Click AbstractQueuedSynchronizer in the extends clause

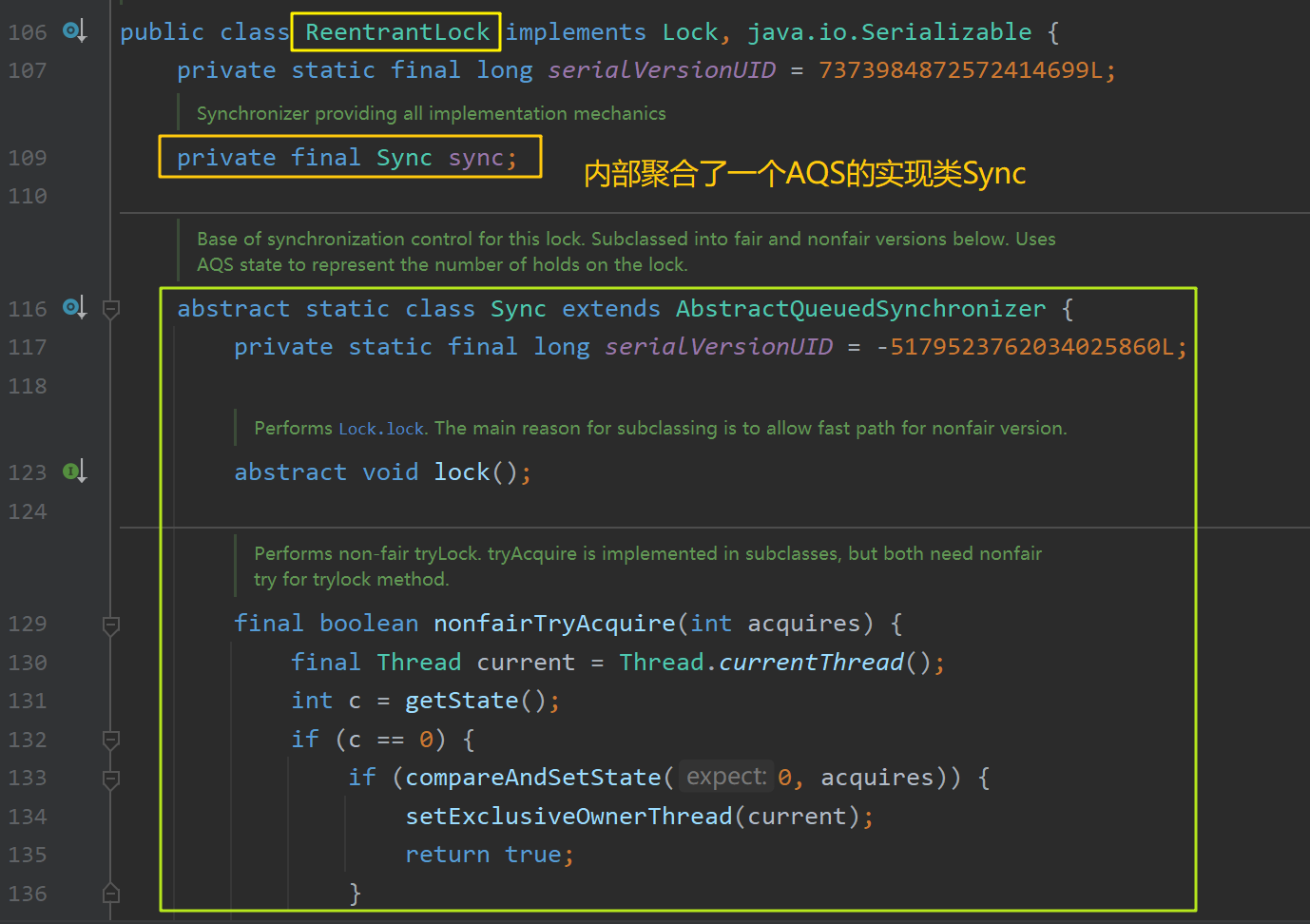point(861,309)
